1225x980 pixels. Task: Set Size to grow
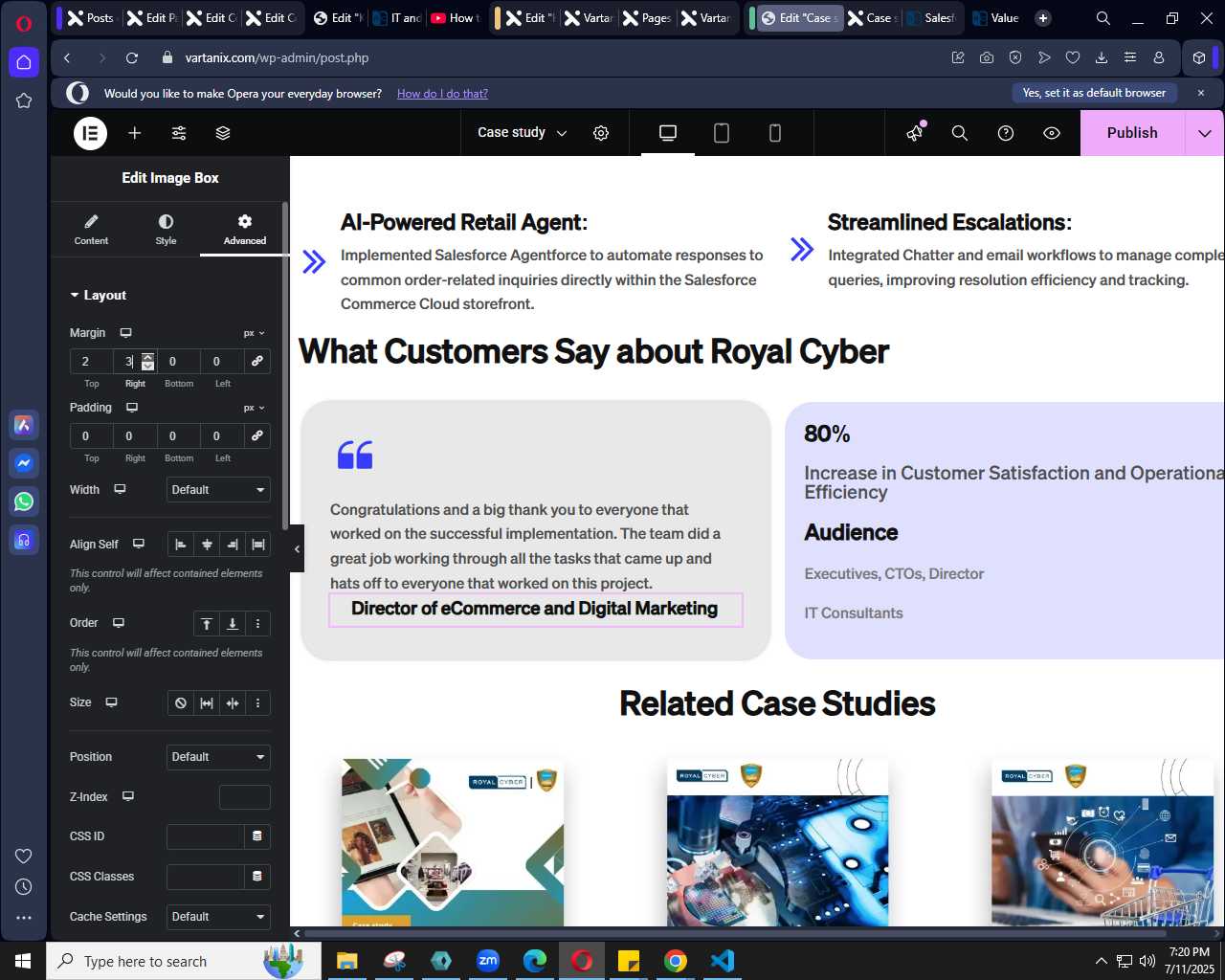click(207, 703)
